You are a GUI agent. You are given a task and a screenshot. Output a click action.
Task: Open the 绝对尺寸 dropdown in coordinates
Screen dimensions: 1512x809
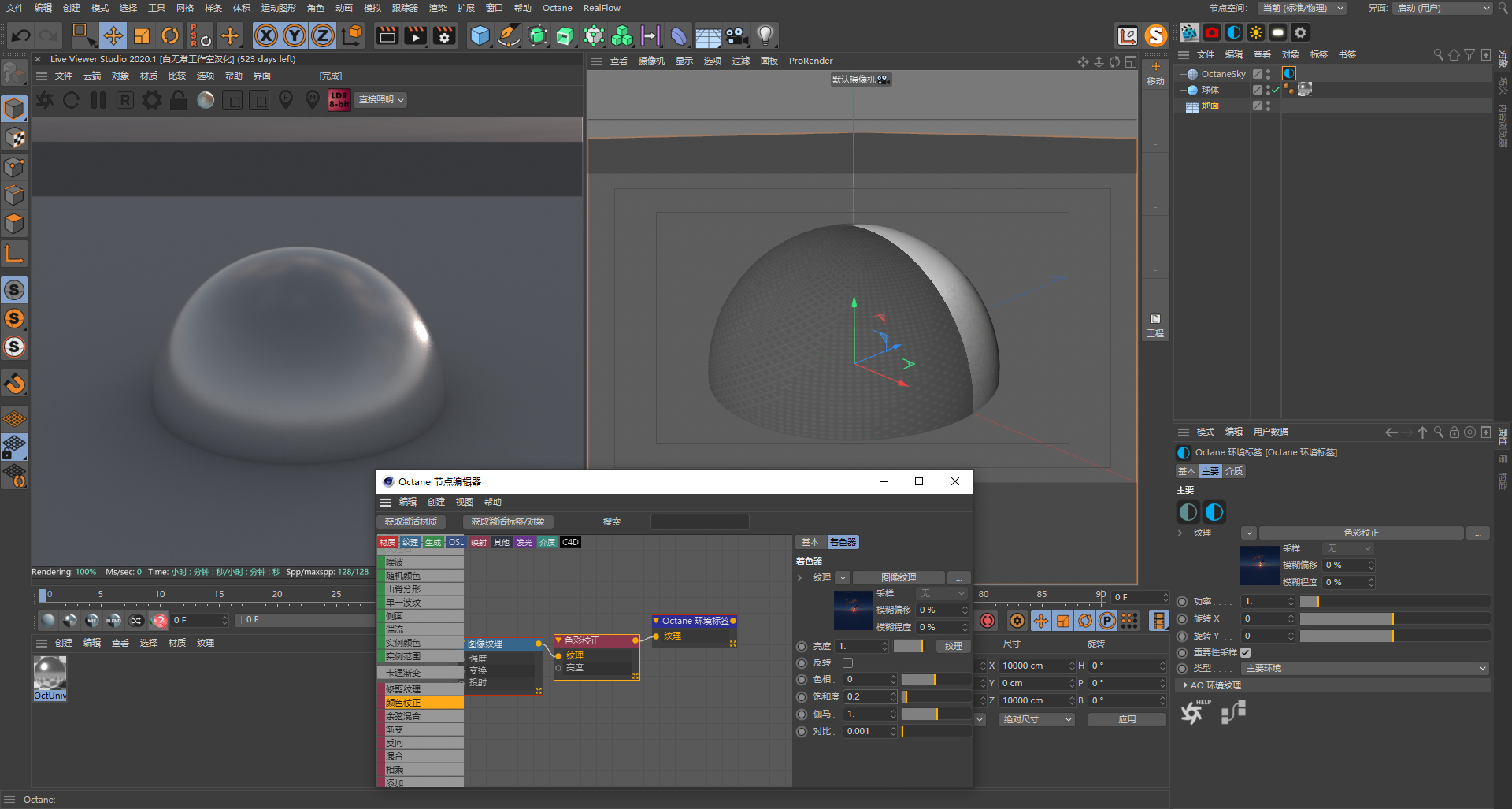(1036, 719)
